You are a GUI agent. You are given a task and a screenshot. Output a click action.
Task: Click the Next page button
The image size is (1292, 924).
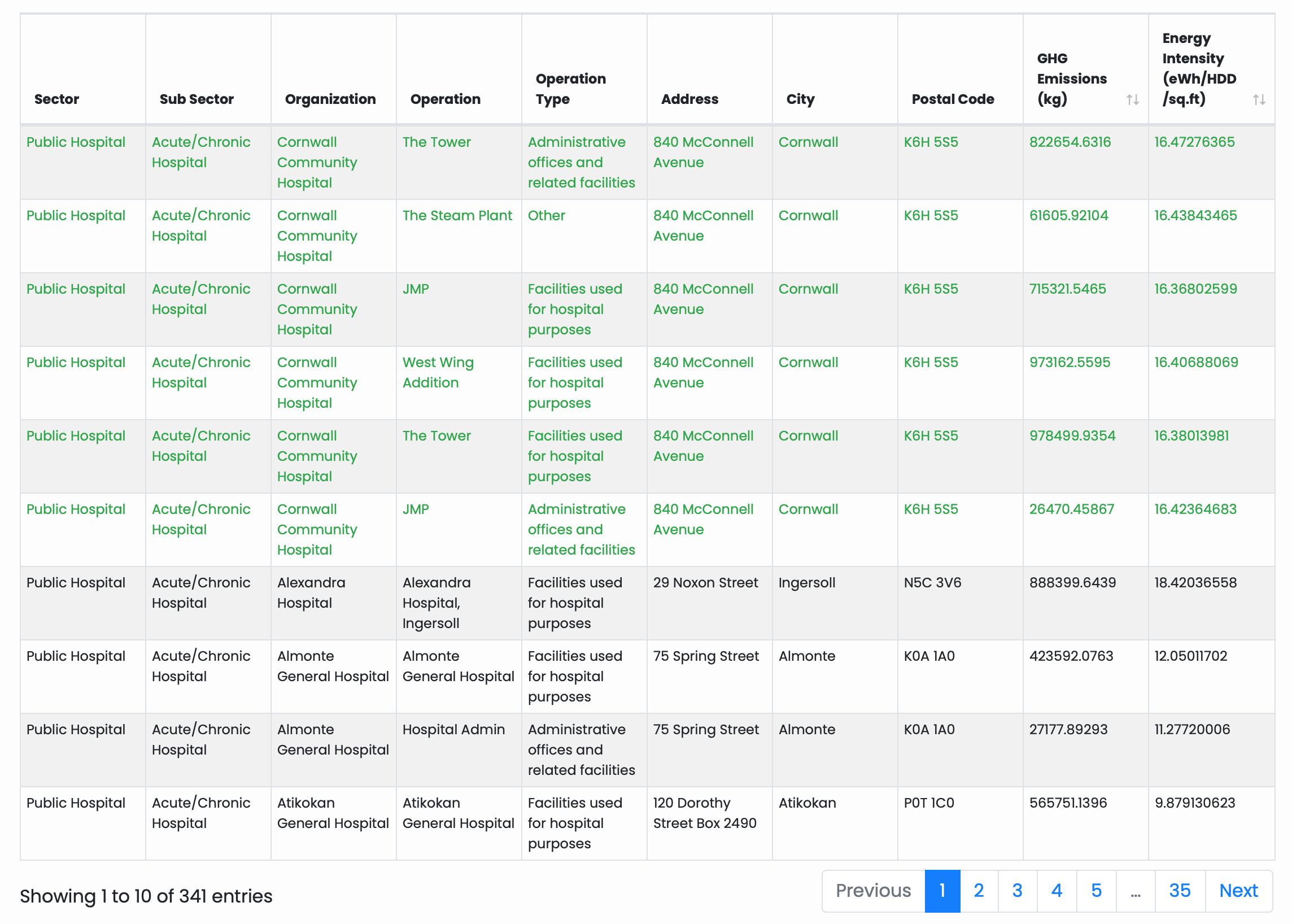click(x=1238, y=891)
